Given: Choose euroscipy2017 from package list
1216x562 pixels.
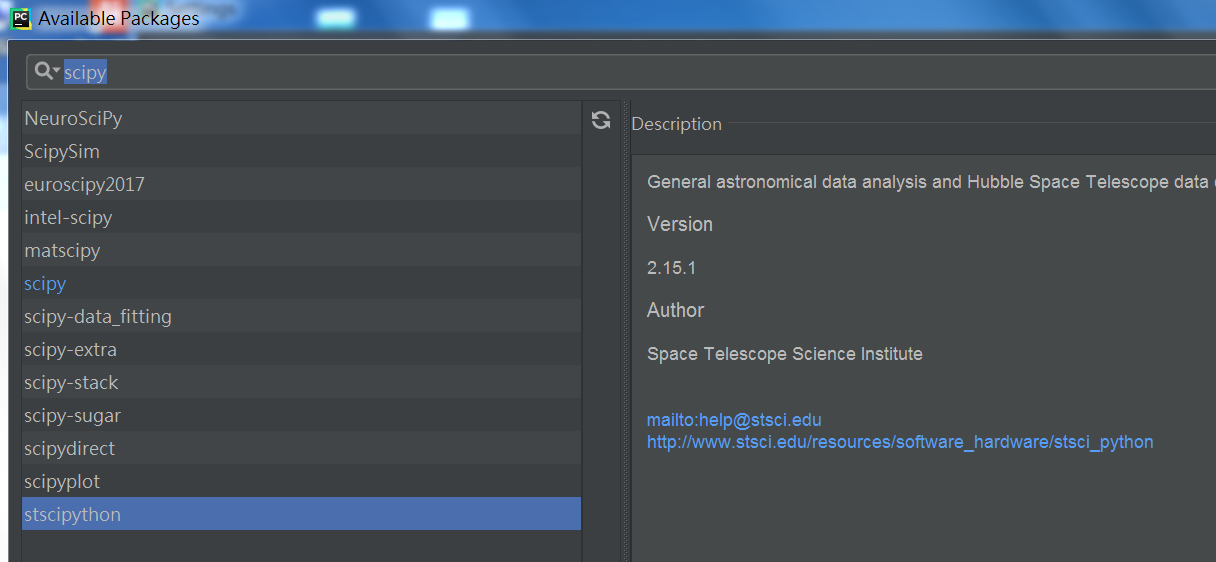Looking at the screenshot, I should (x=301, y=184).
